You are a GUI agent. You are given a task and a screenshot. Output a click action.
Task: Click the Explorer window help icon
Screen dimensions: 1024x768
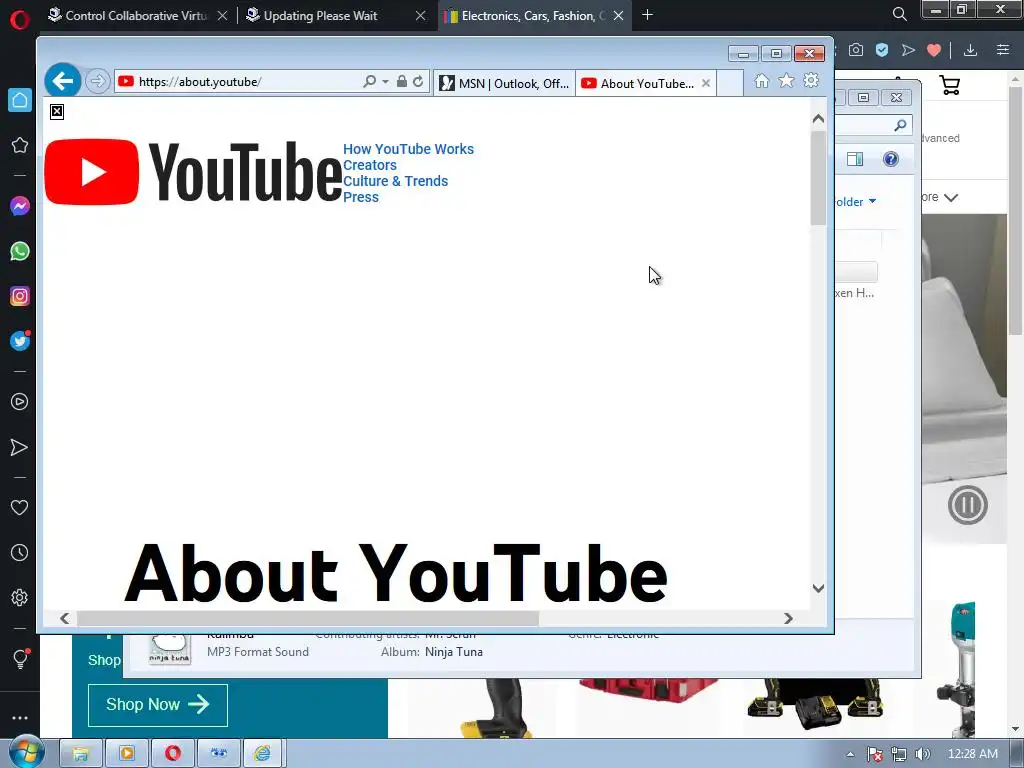[891, 159]
